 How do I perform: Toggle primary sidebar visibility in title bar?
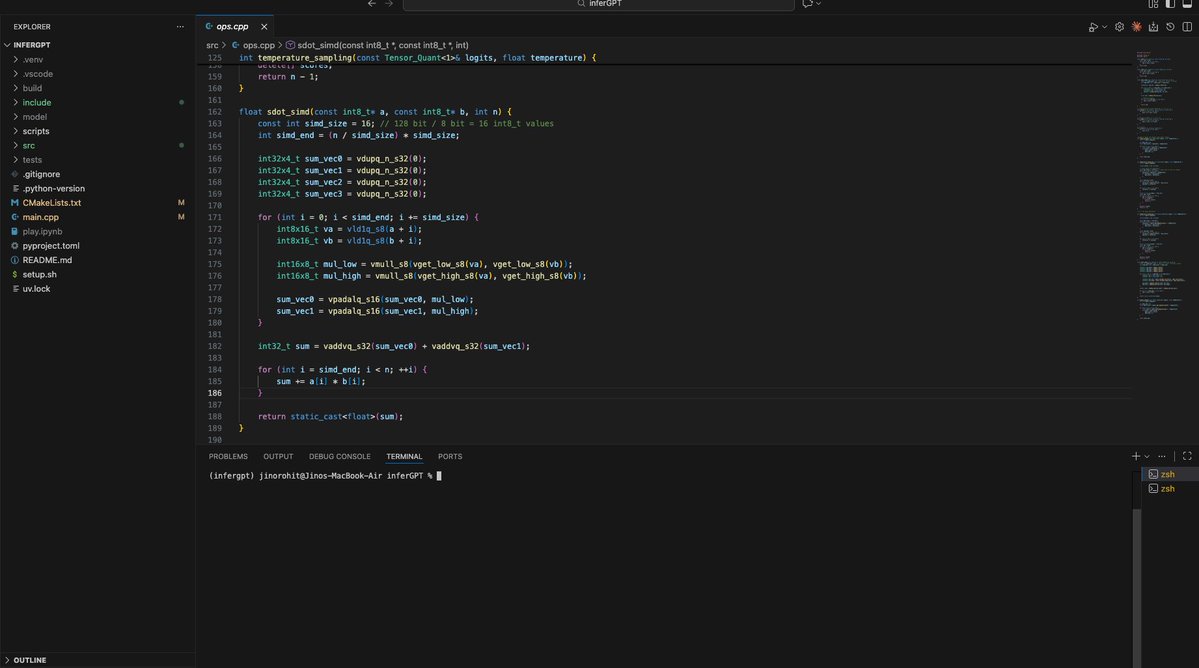1170,4
